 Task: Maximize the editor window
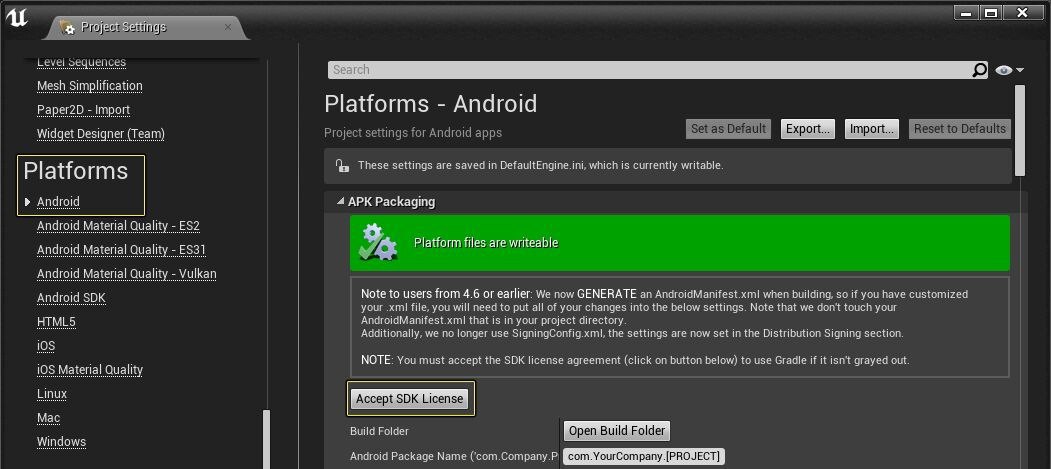click(x=991, y=13)
